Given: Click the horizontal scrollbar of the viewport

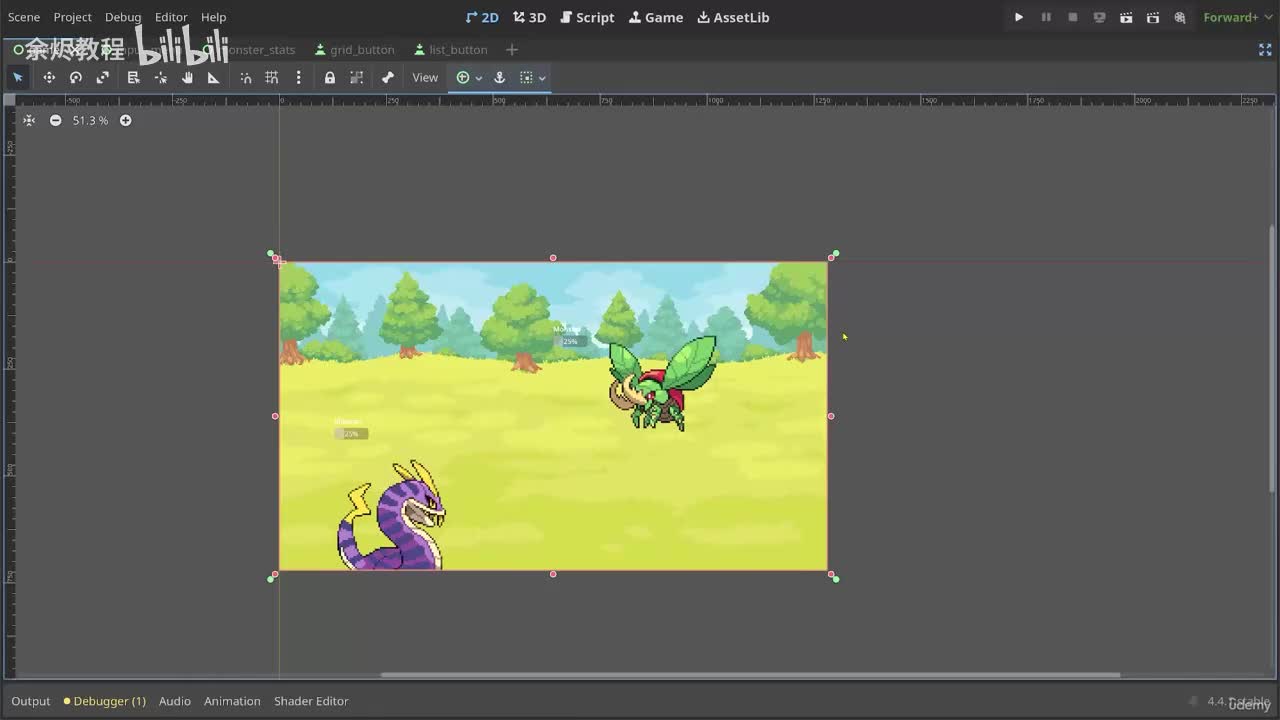Looking at the screenshot, I should tap(750, 675).
